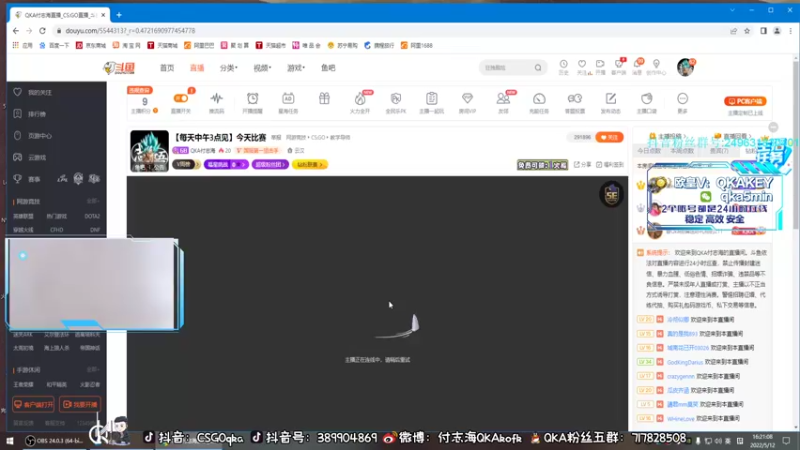The image size is (800, 450).
Task: Reload the page in the Chrome toolbar
Action: click(x=42, y=31)
